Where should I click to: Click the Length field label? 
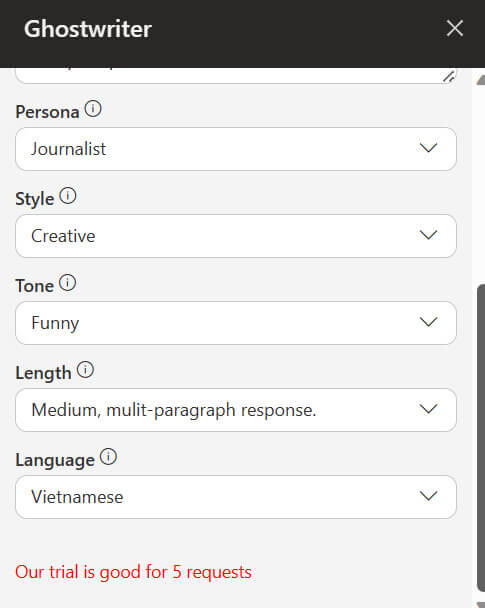point(43,373)
